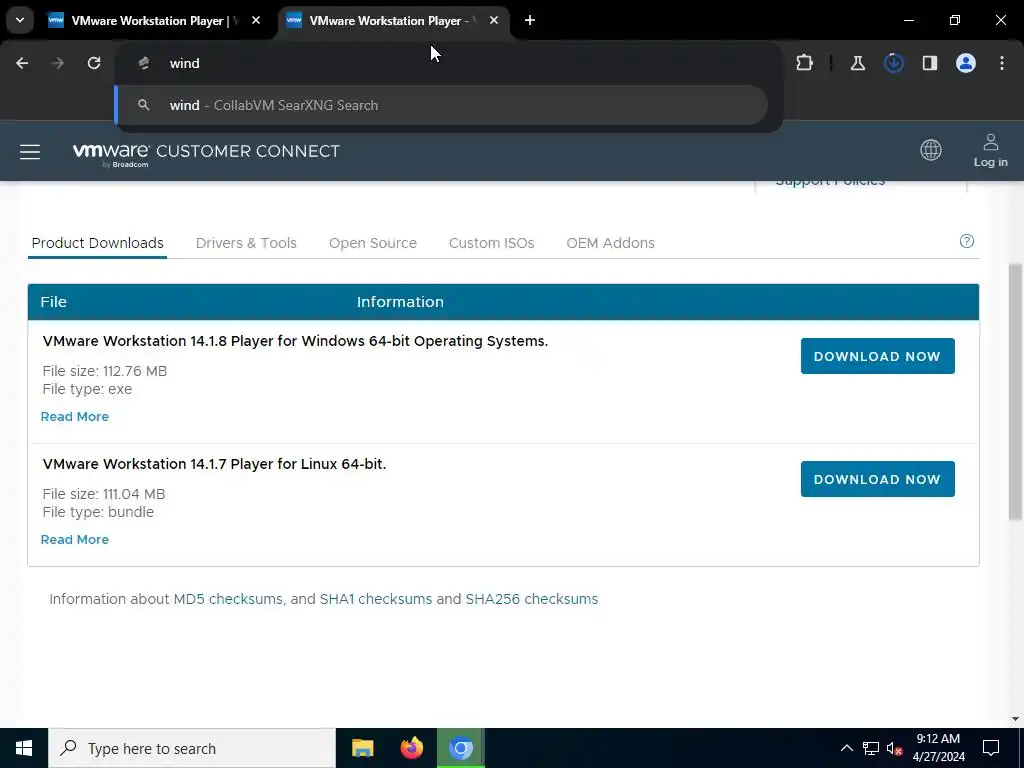Open SHA1 checksums link
This screenshot has width=1024, height=768.
click(376, 599)
